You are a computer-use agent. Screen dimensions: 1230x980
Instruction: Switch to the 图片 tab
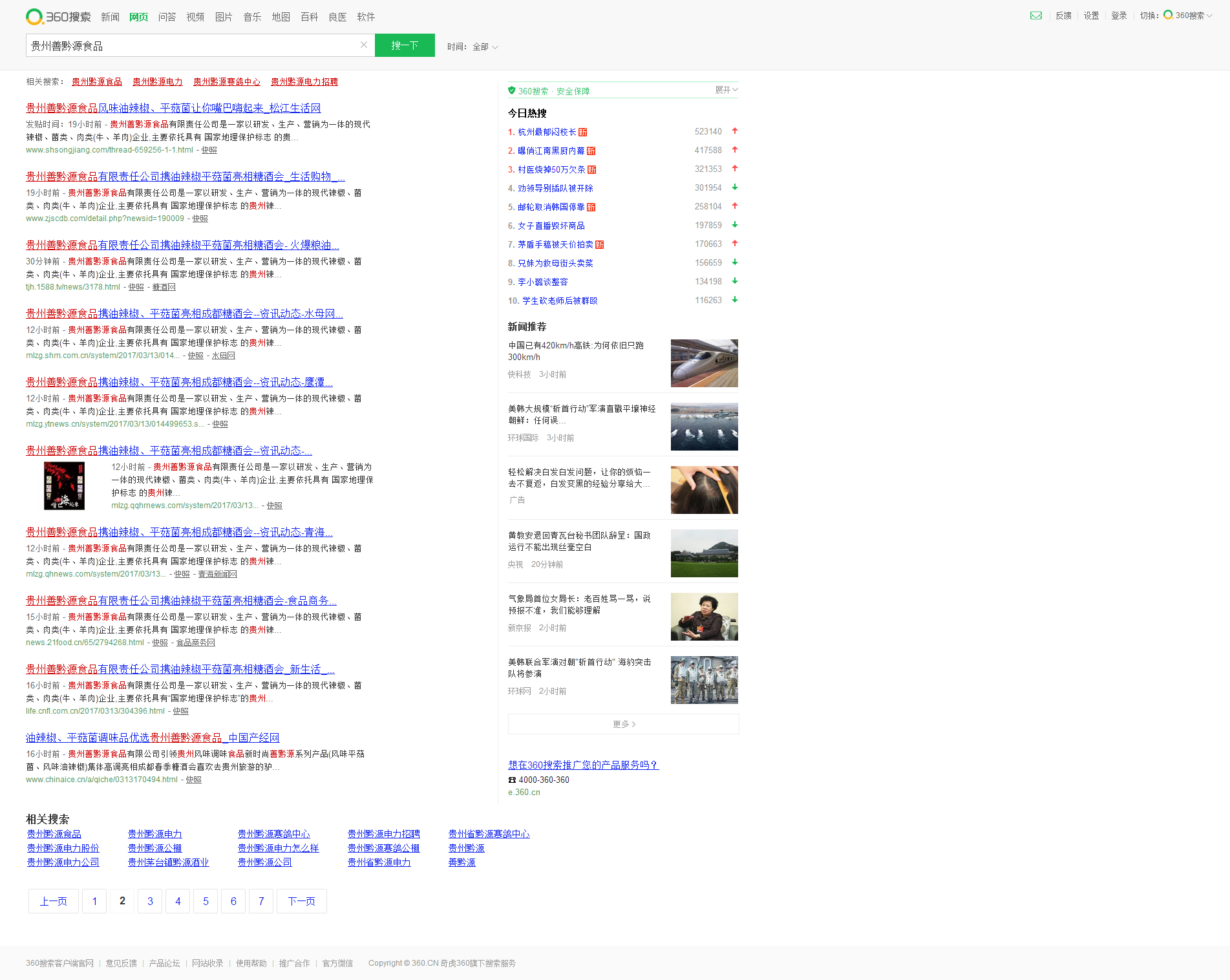click(x=224, y=17)
